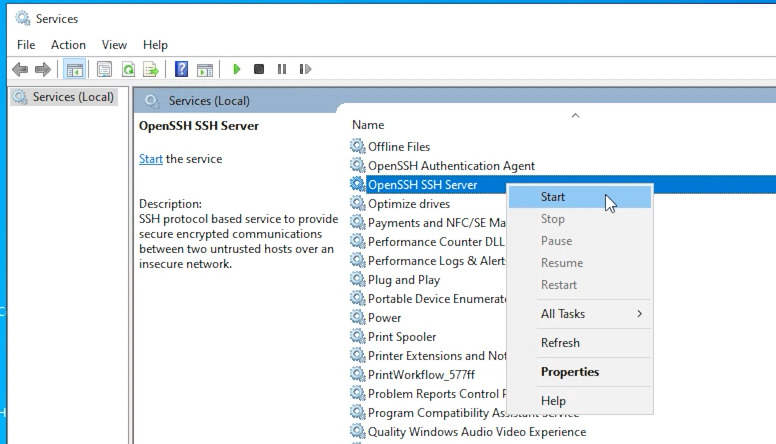Click the gear icon beside OpenSSH SSH Server
This screenshot has height=444, width=776.
(357, 184)
